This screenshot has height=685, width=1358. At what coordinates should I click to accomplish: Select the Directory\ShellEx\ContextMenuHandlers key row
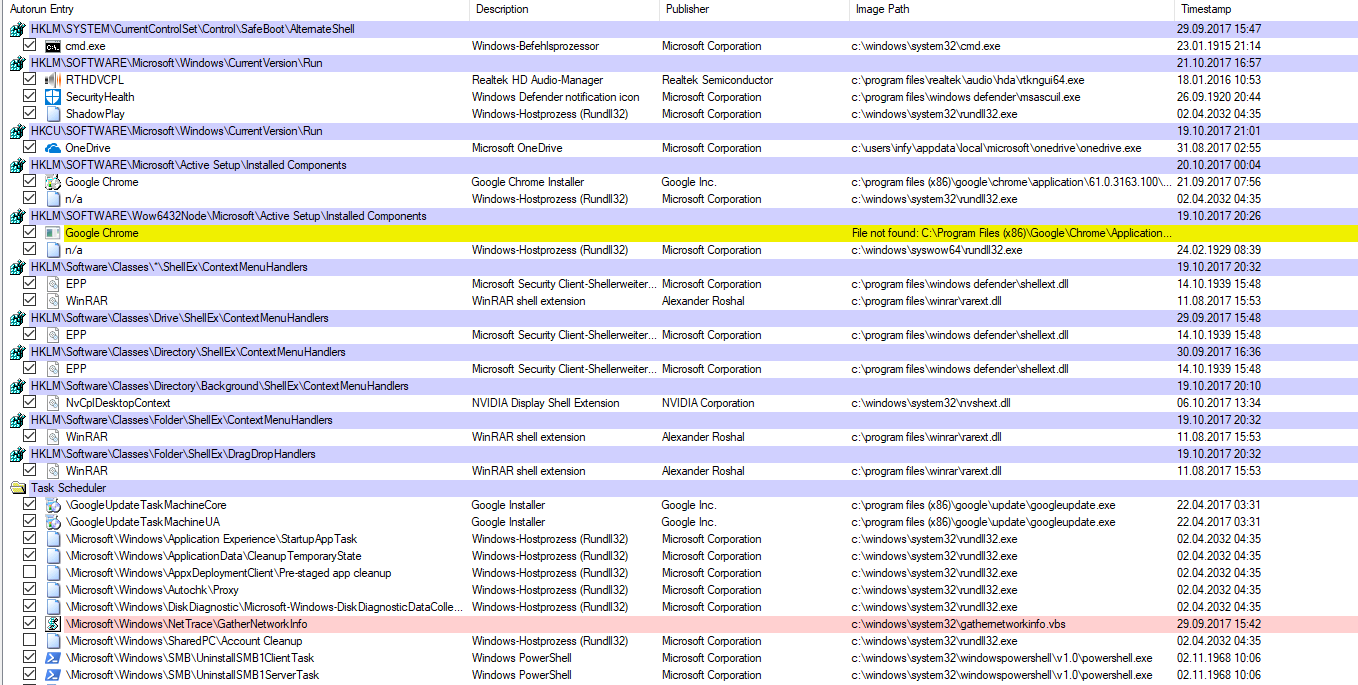pyautogui.click(x=679, y=352)
